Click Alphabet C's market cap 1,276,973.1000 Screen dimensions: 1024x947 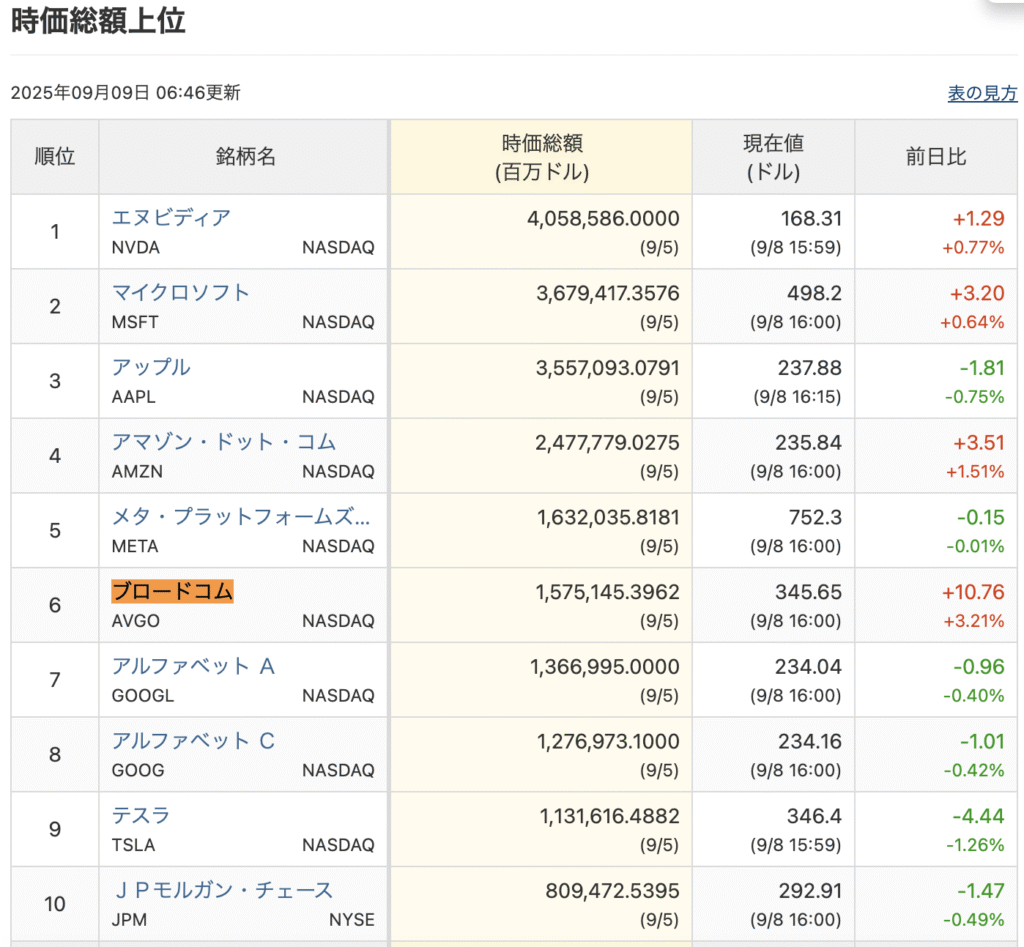coord(609,741)
